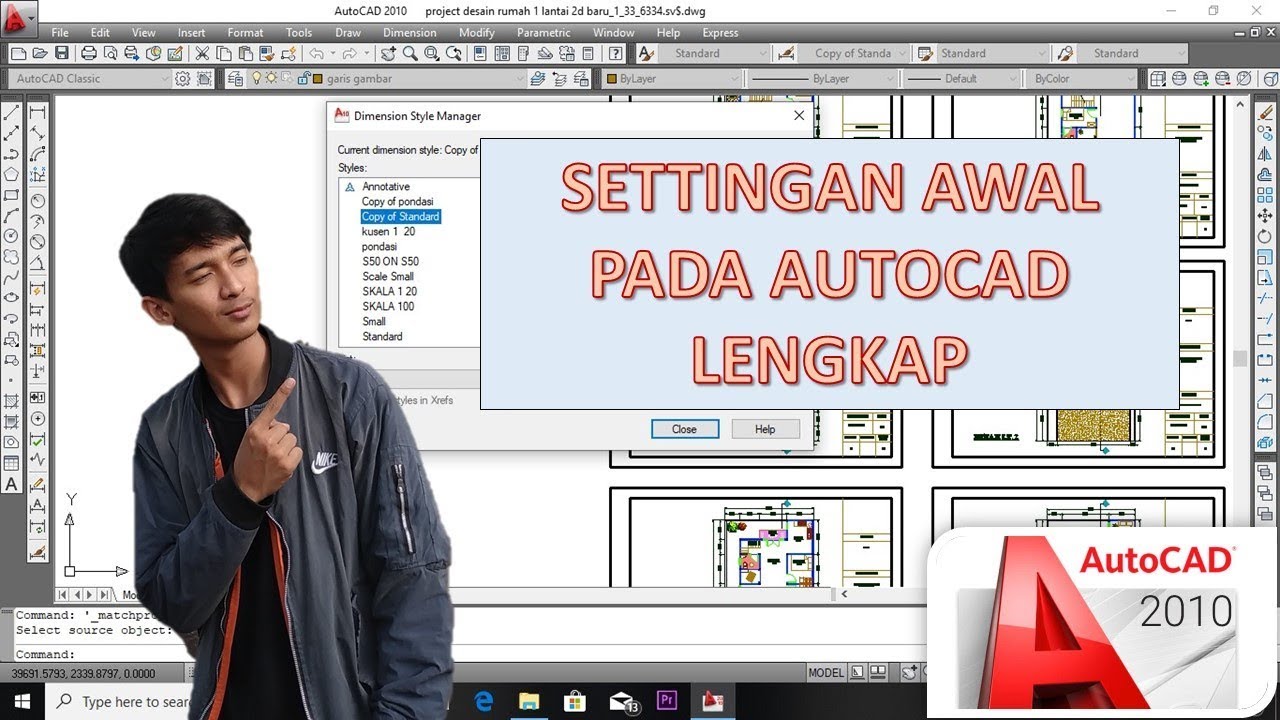
Task: Expand the Default lineweight dropdown
Action: (961, 78)
